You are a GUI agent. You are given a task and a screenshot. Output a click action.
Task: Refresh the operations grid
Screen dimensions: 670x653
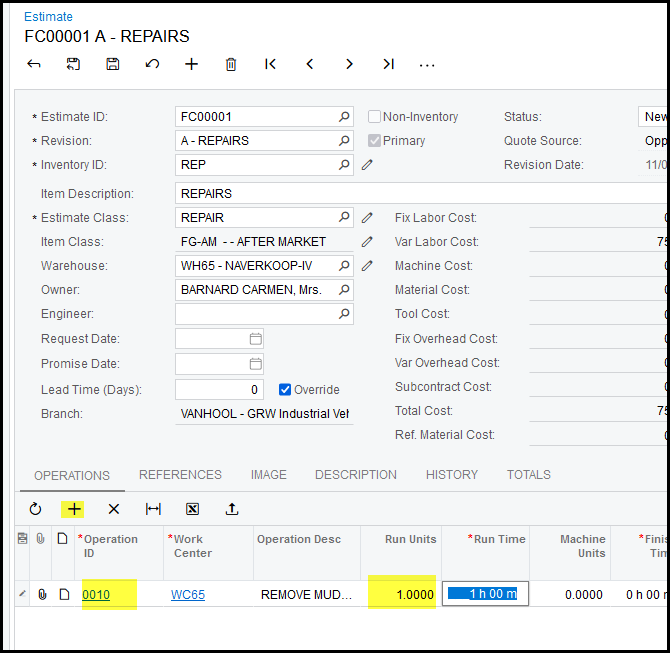pos(36,509)
